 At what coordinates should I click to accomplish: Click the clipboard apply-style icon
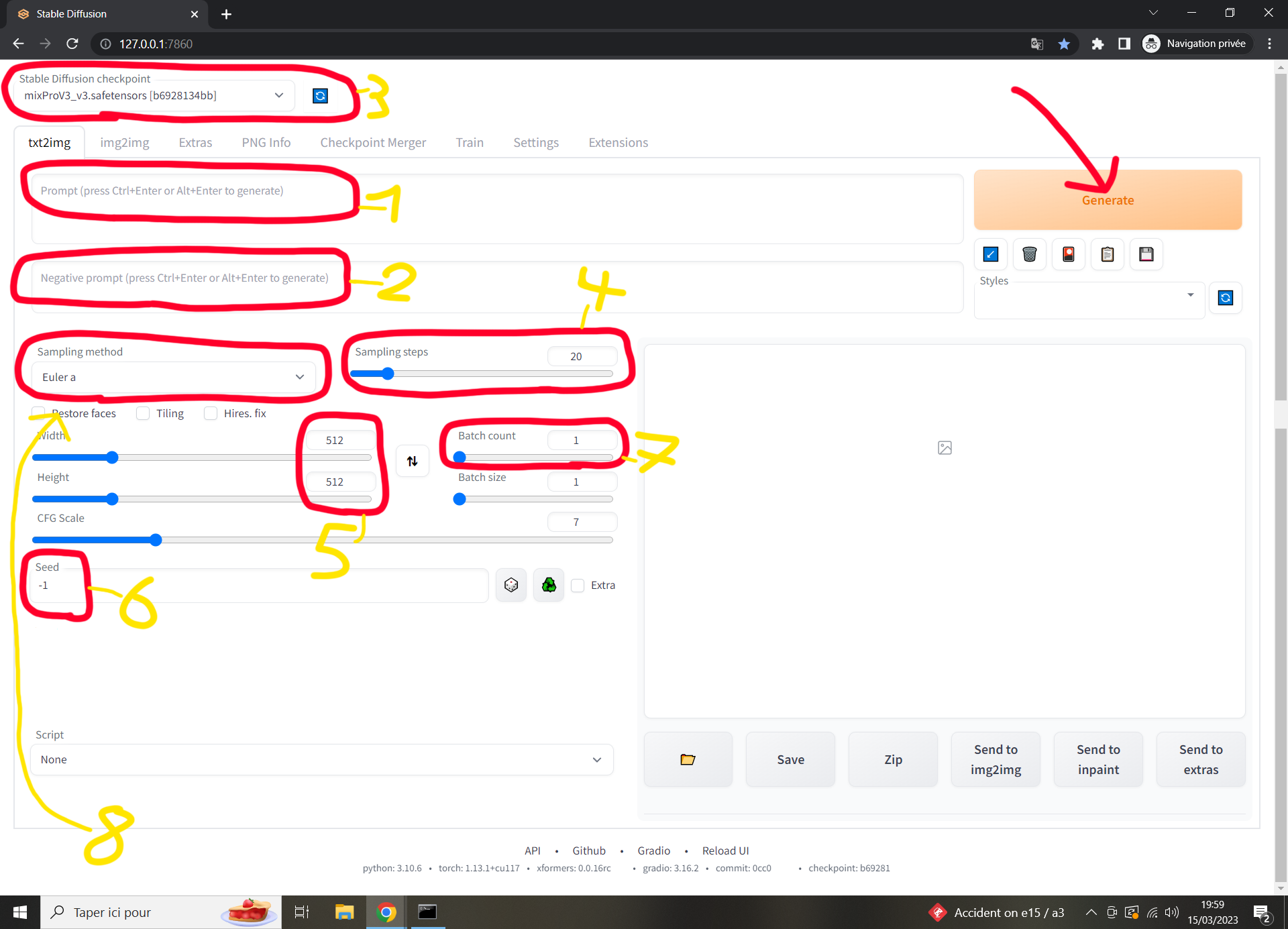pyautogui.click(x=1107, y=254)
